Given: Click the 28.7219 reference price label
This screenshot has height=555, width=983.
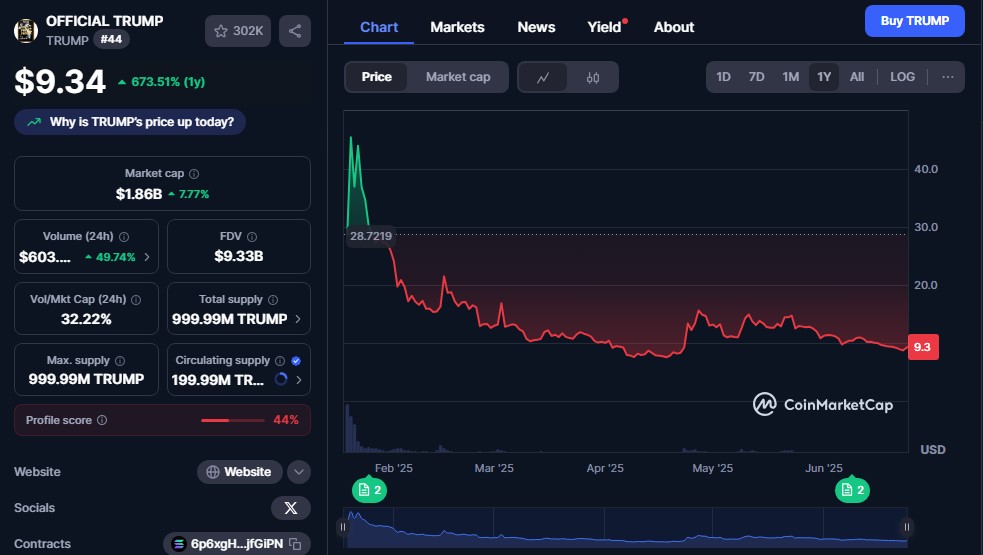Looking at the screenshot, I should 371,236.
